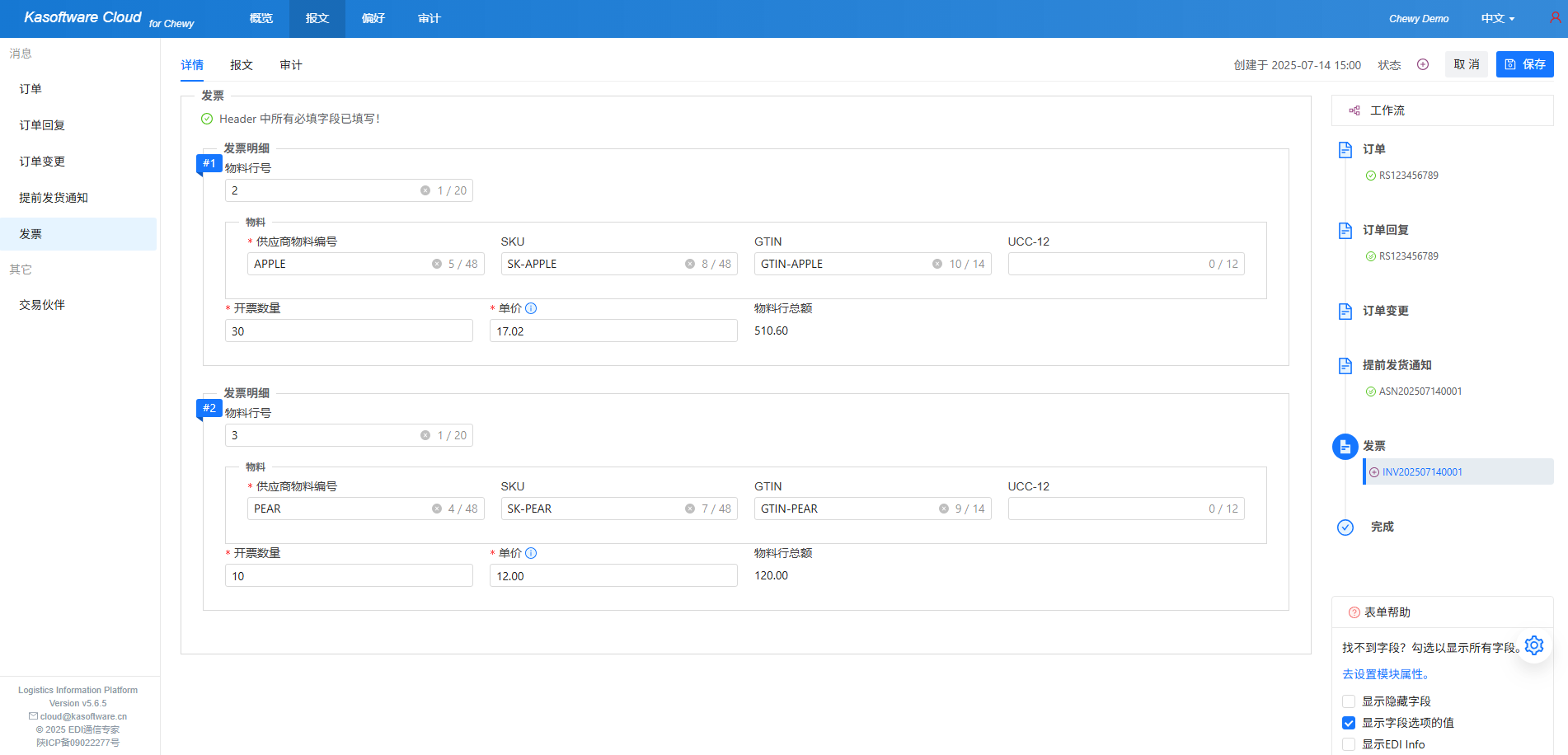Clear the APPLE supplier item number field

(437, 264)
